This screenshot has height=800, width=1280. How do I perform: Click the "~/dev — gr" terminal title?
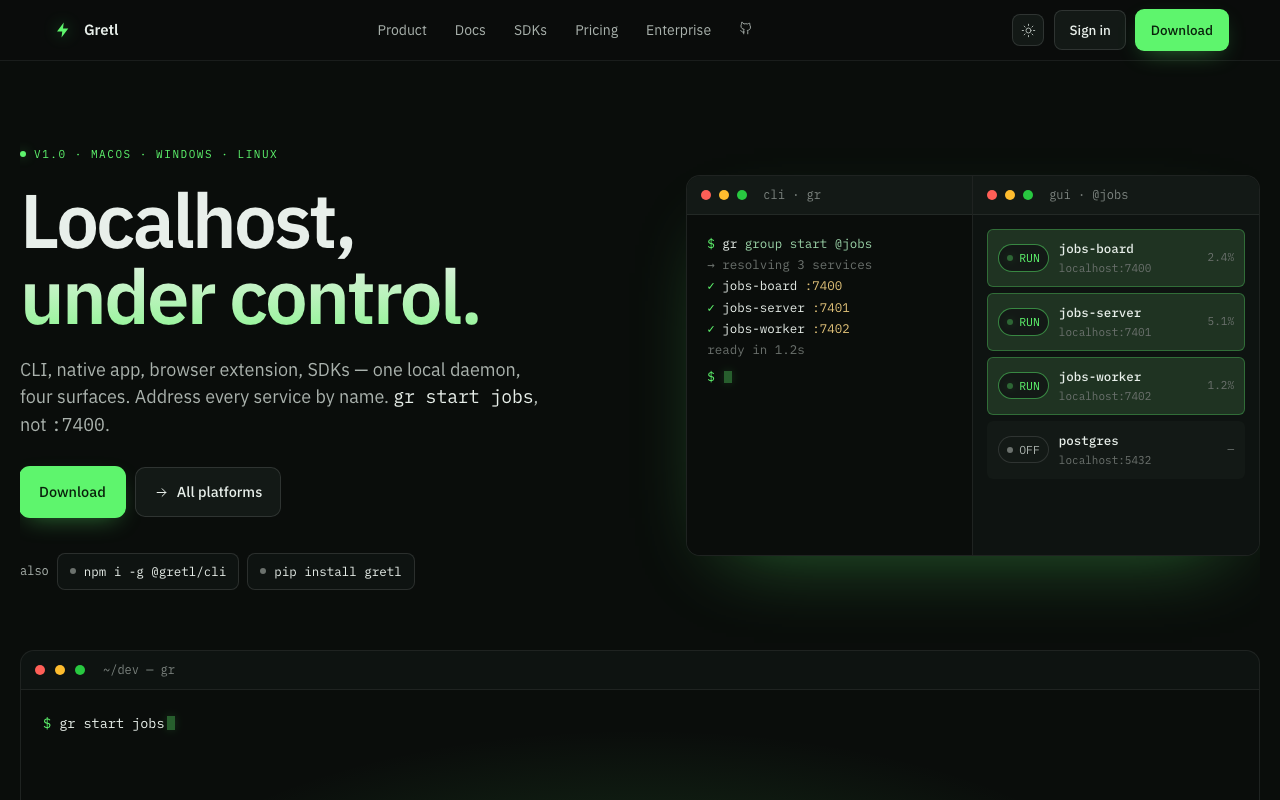(139, 670)
